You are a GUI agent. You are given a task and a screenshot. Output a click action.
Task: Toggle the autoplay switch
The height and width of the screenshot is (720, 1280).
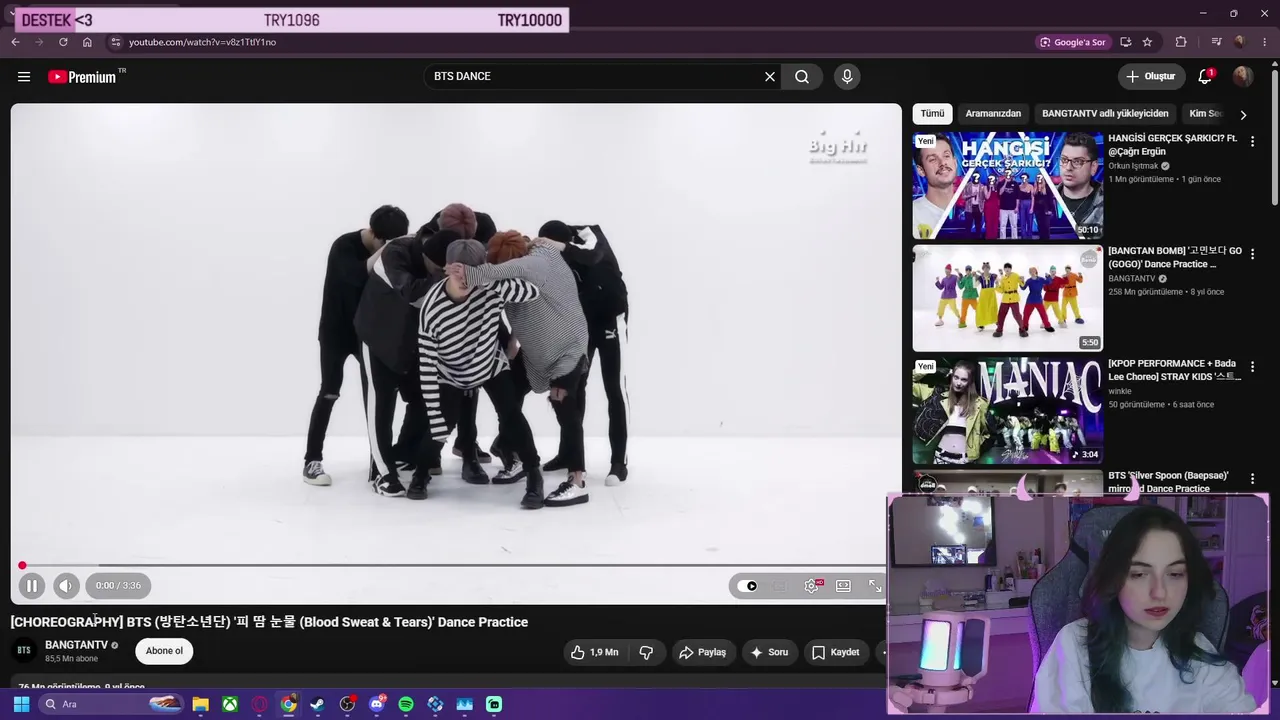747,586
